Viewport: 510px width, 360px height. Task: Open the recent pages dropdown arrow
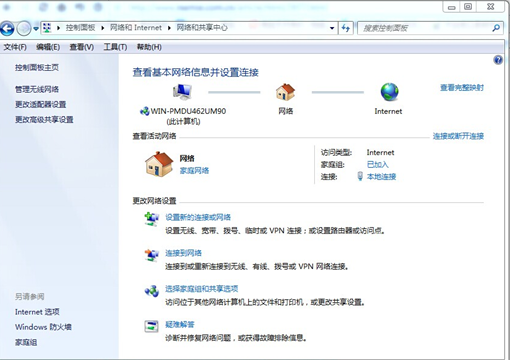(x=36, y=29)
